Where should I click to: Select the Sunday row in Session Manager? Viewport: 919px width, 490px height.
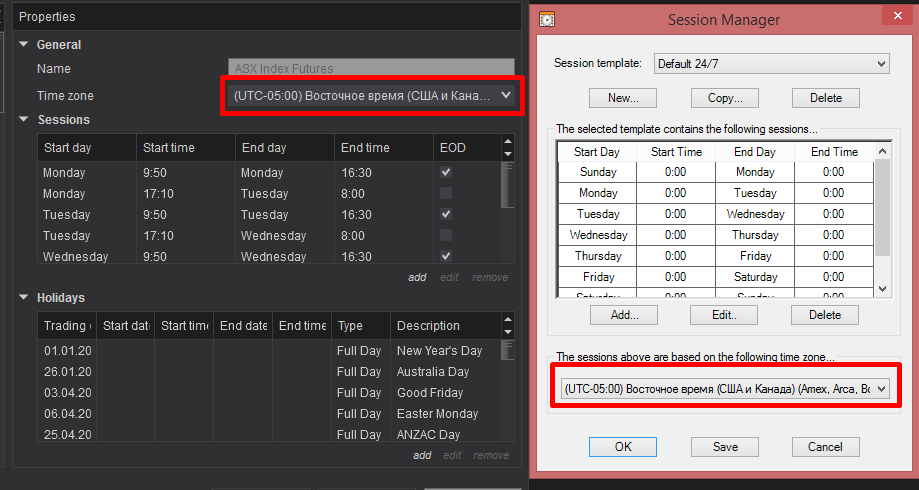click(716, 172)
